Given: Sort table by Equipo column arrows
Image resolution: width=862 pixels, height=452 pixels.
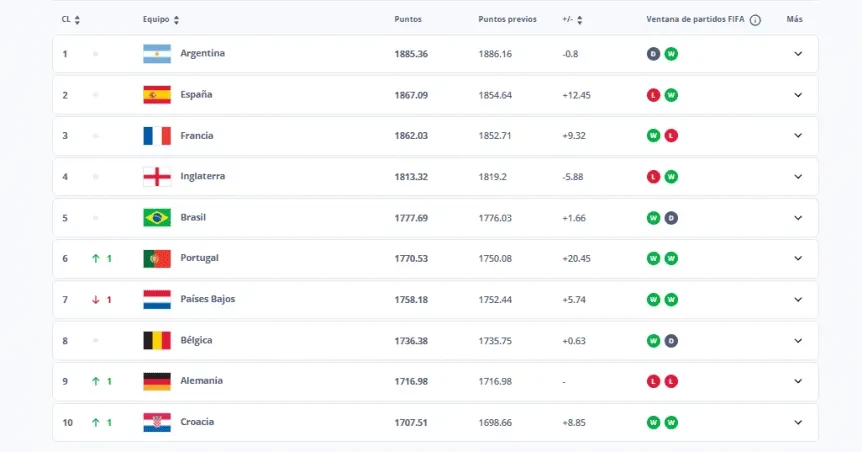Looking at the screenshot, I should coord(176,20).
